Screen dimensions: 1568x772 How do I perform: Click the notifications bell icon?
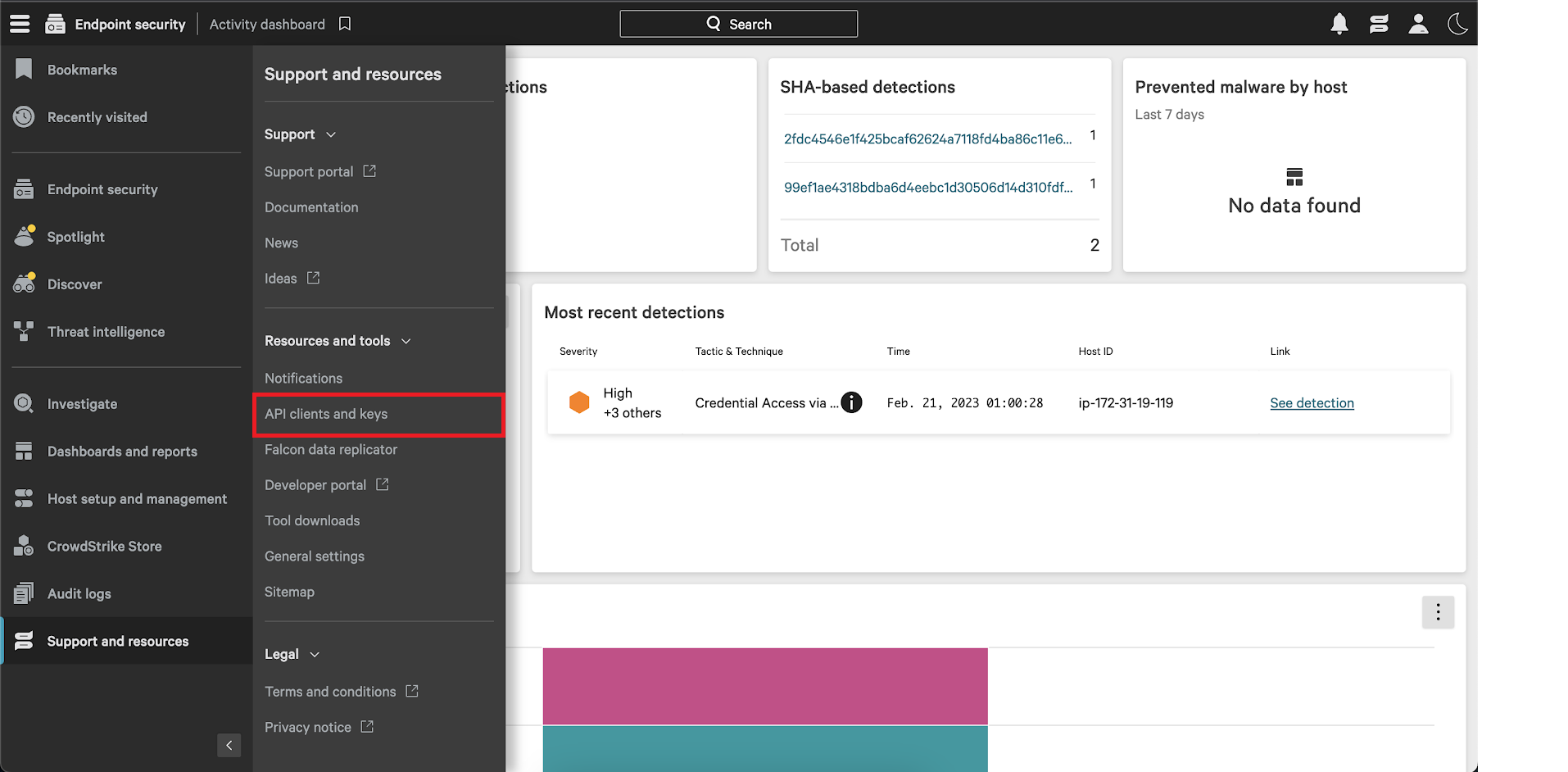[x=1339, y=24]
